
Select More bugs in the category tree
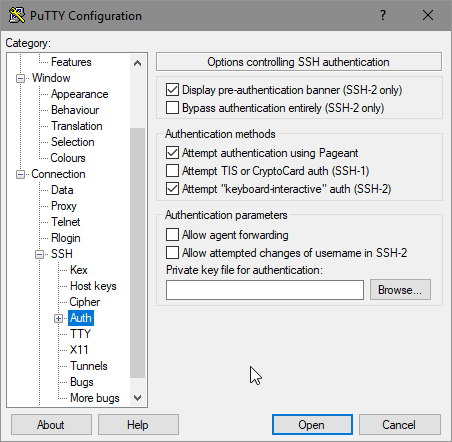[x=95, y=398]
